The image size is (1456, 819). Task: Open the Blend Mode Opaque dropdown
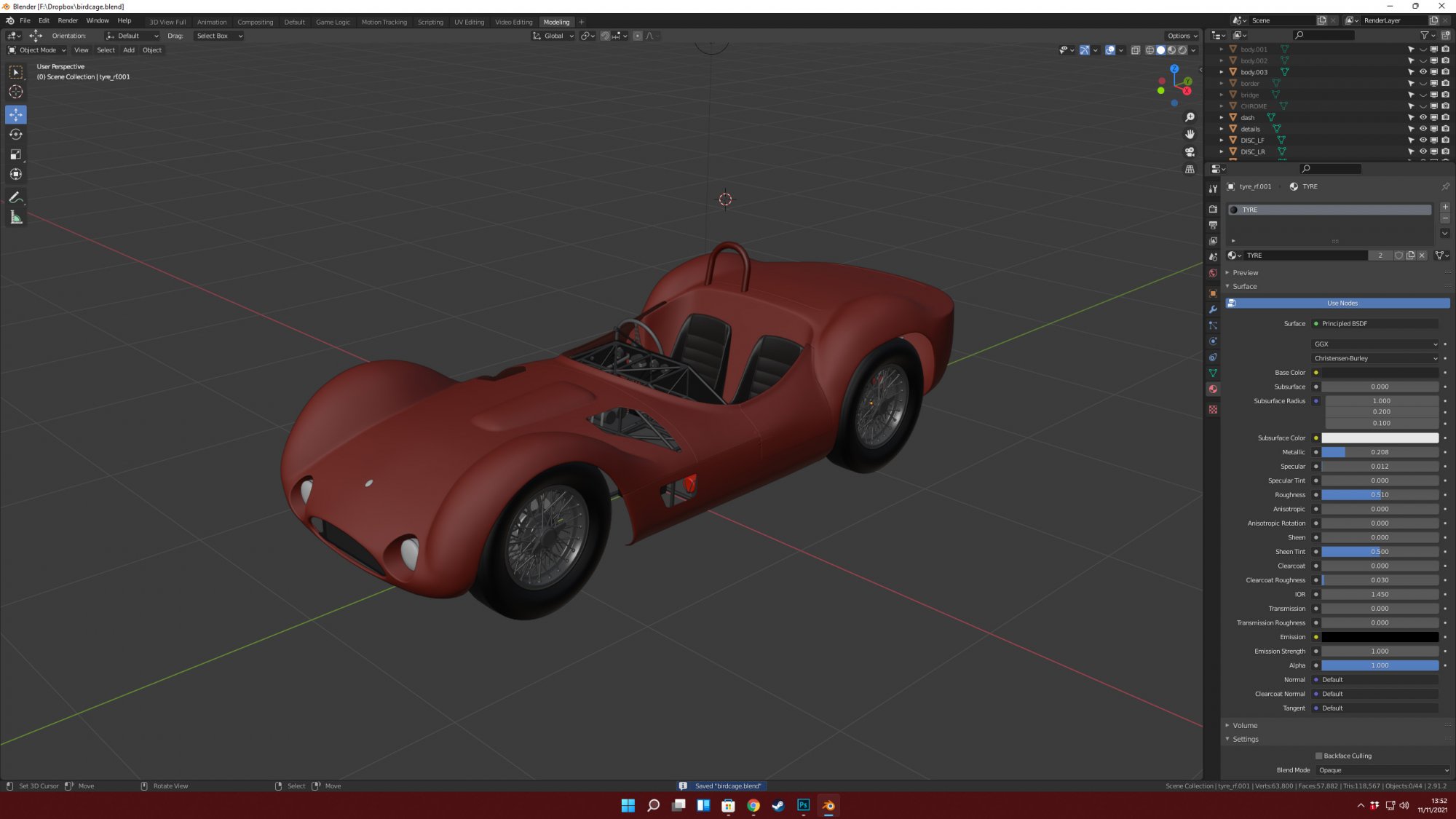(x=1383, y=770)
